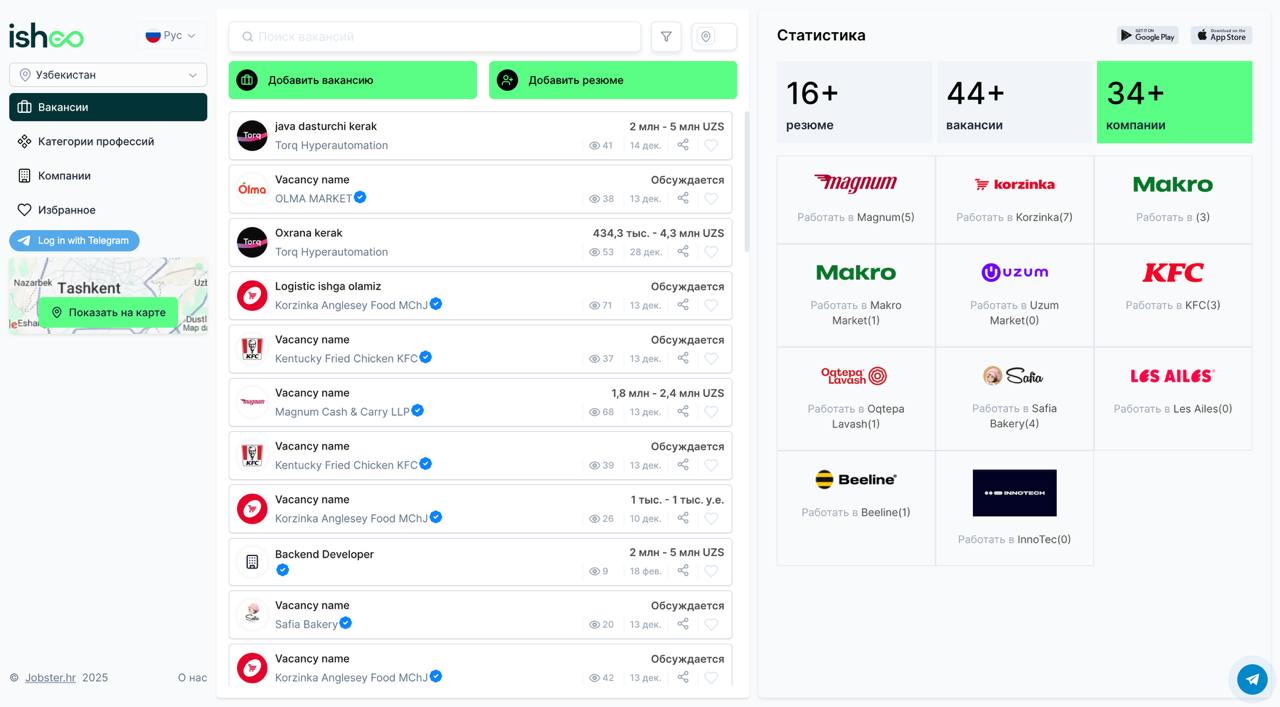Open the Рус language dropdown
1280x707 pixels.
click(170, 36)
